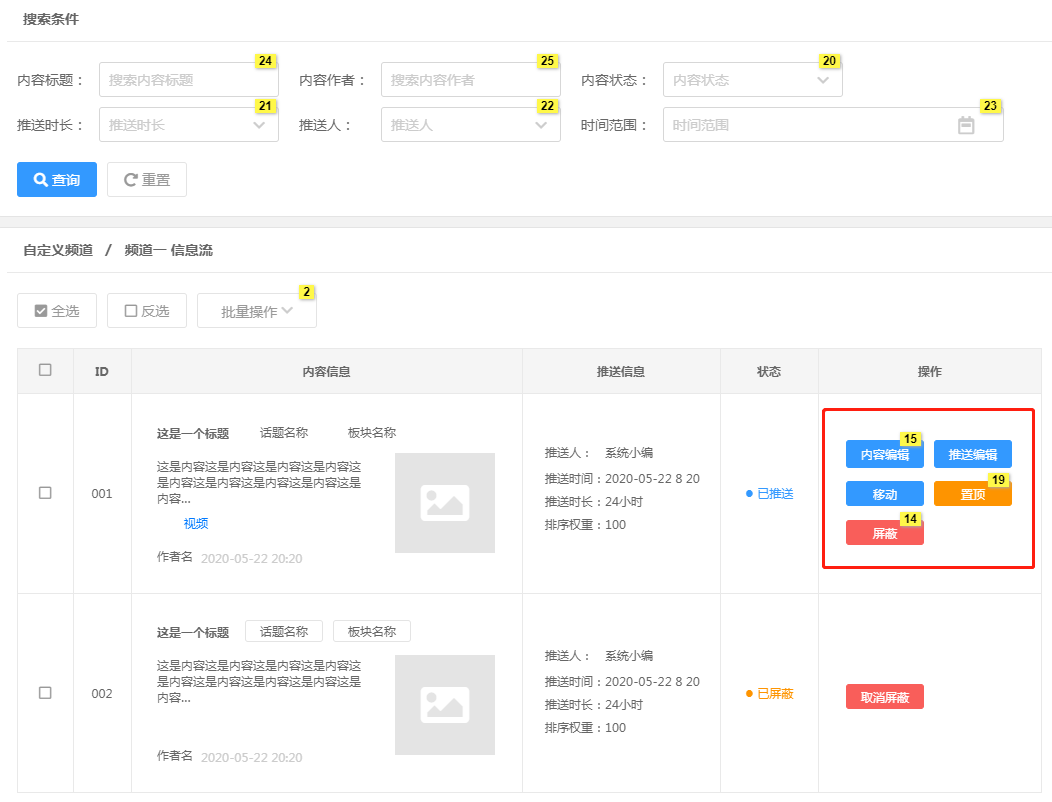Click the 时间范围 date range field
The image size is (1052, 802).
[x=833, y=125]
